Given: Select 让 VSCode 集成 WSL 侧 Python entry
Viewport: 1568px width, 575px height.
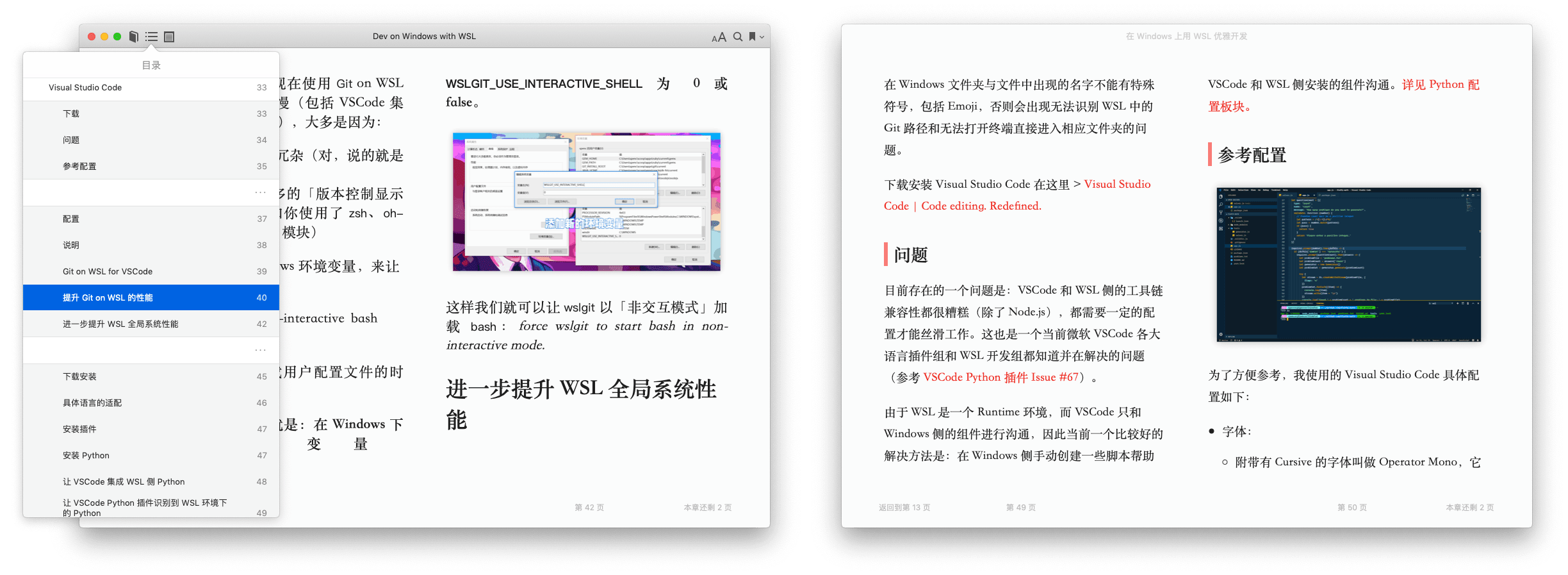Looking at the screenshot, I should pyautogui.click(x=151, y=482).
